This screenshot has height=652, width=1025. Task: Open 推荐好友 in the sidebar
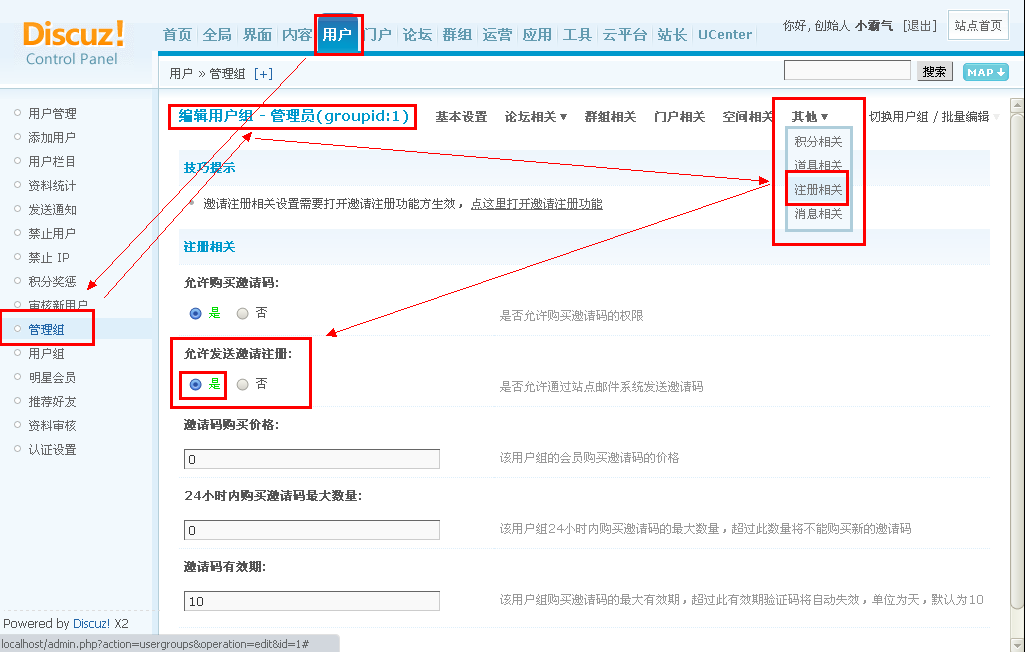pyautogui.click(x=52, y=402)
